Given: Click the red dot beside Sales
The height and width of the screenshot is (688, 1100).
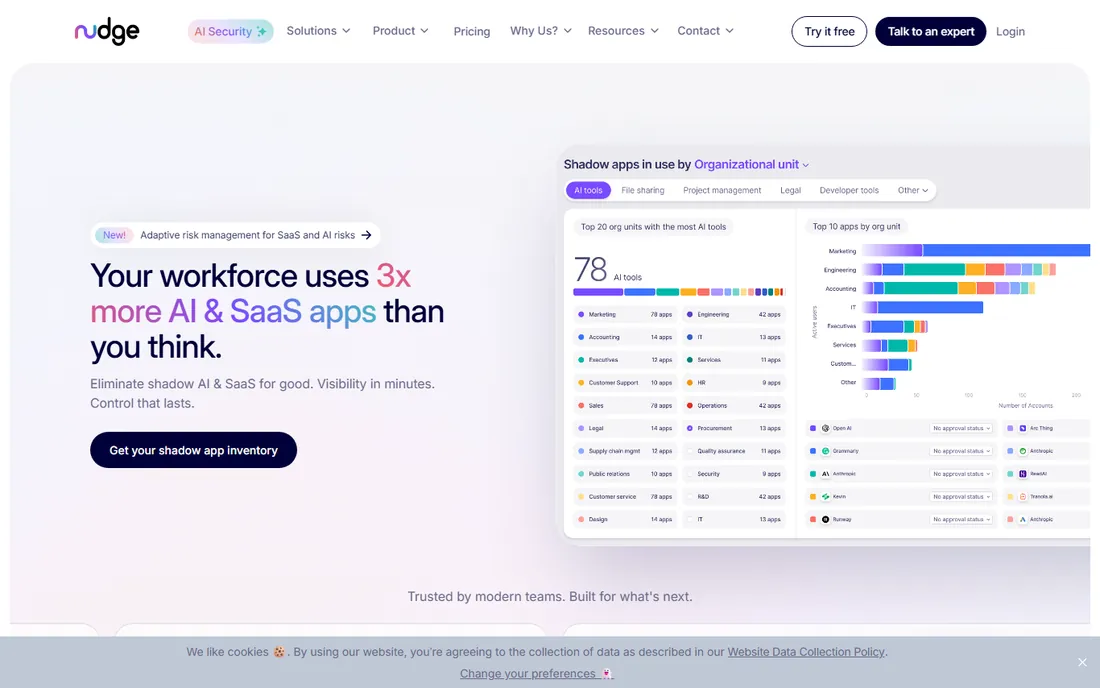Looking at the screenshot, I should pos(581,405).
